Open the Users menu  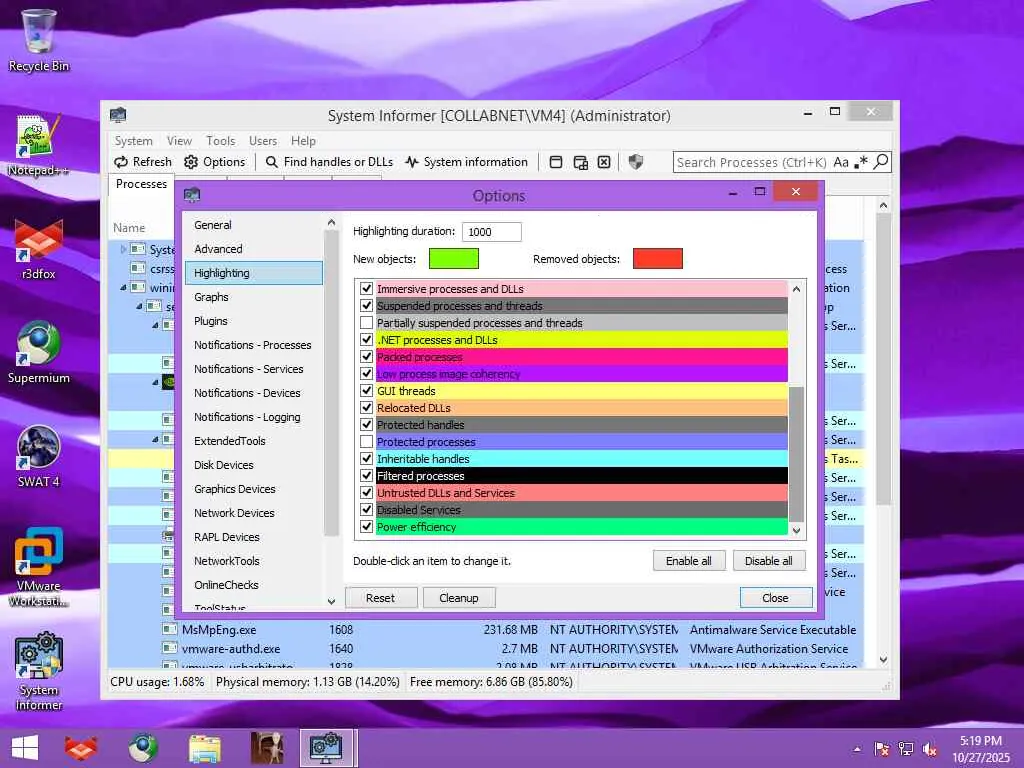pyautogui.click(x=263, y=140)
